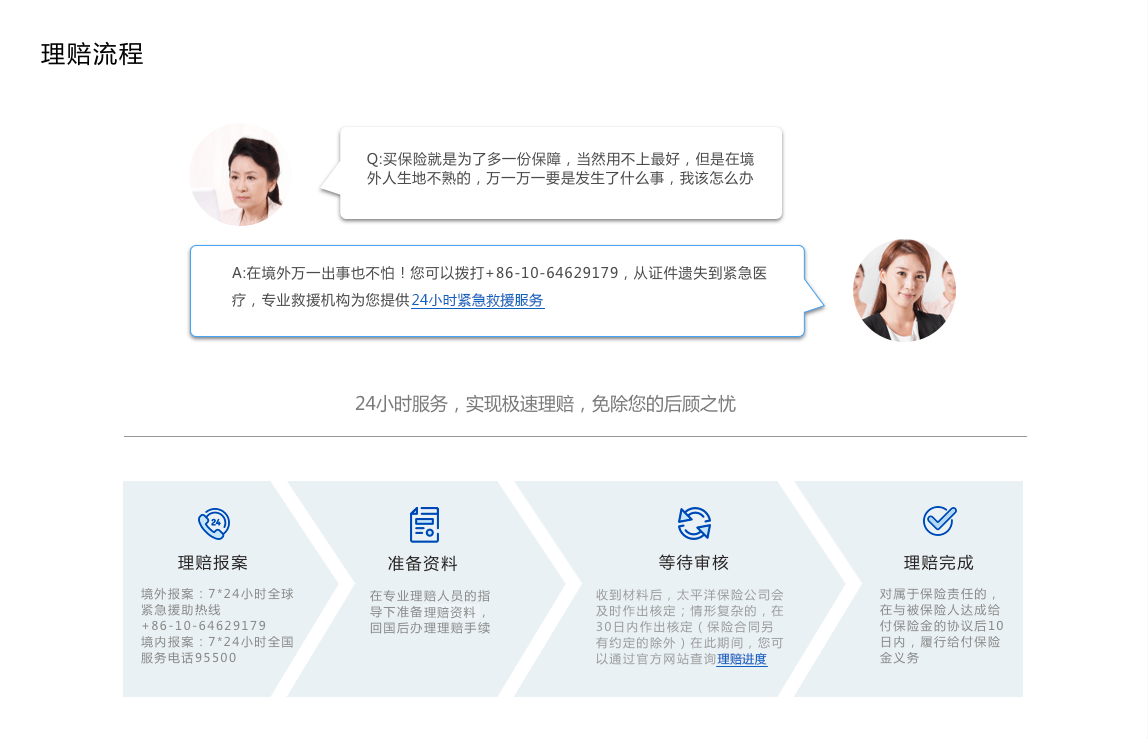Click the description text under 理赔完成
The image size is (1148, 739).
pos(941,626)
